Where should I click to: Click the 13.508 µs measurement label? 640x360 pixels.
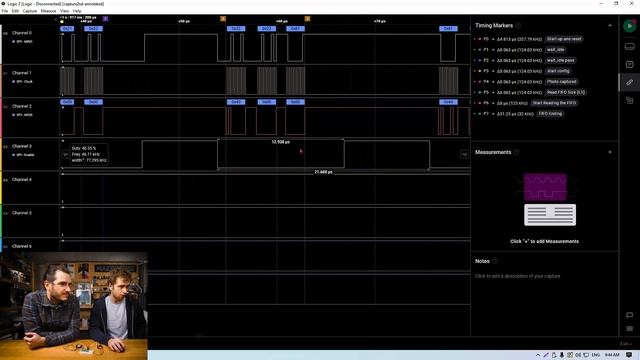(280, 142)
